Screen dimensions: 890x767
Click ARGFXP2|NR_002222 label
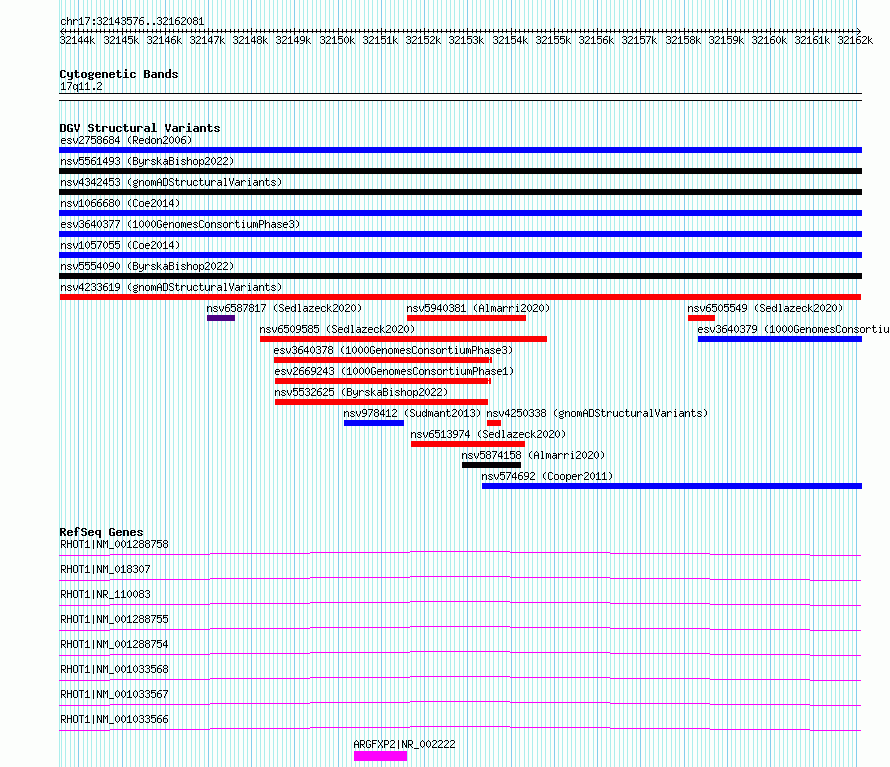(x=404, y=744)
